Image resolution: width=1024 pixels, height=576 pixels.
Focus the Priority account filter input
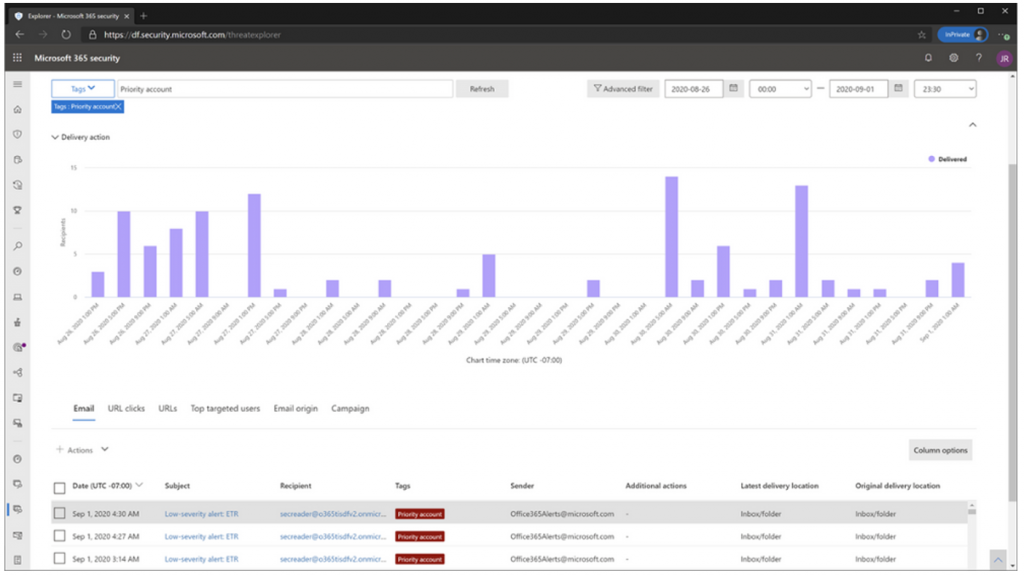point(285,89)
